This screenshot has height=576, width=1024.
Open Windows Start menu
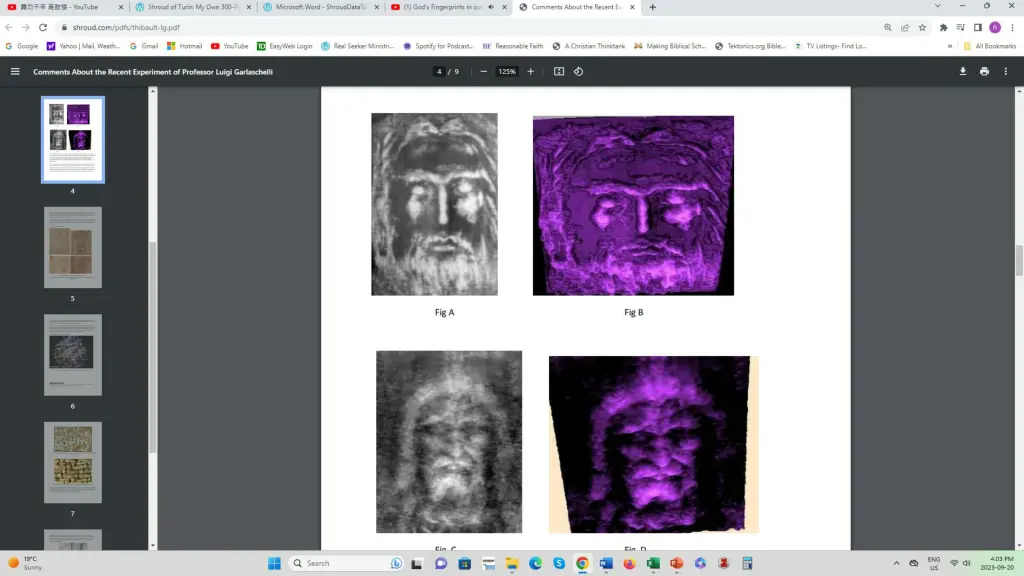click(274, 563)
